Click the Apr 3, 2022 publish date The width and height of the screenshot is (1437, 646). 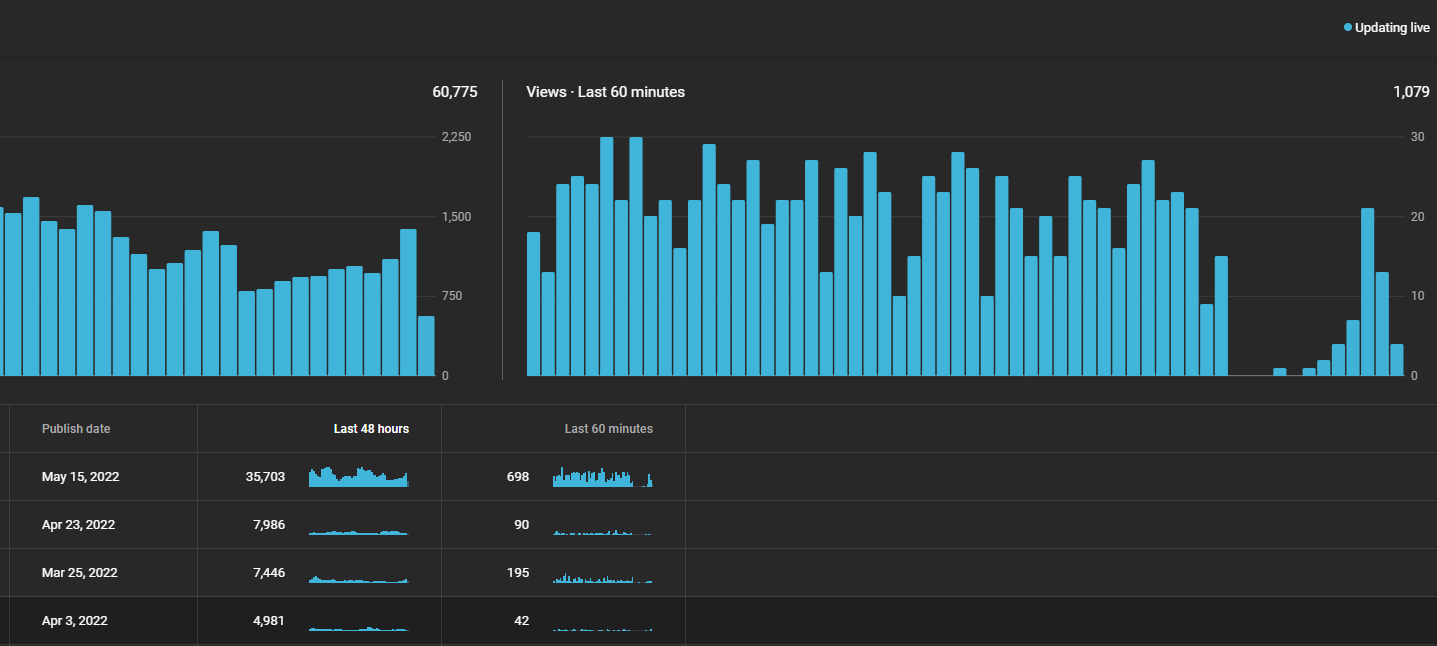click(75, 621)
